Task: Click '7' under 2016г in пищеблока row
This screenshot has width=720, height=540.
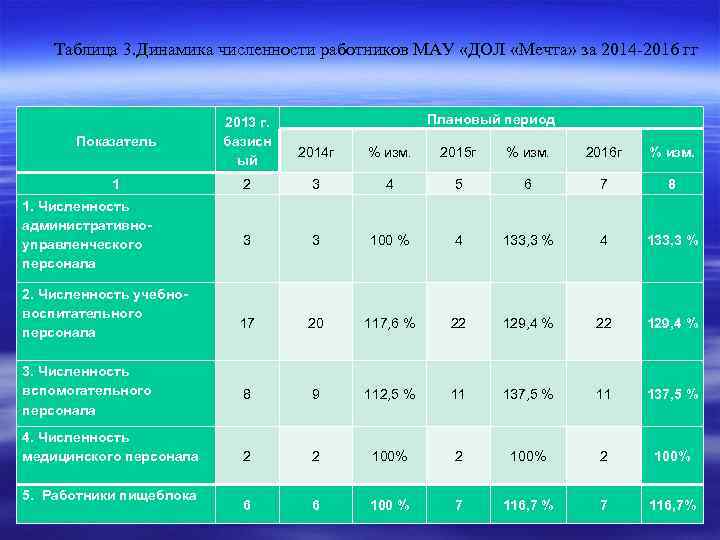Action: (x=603, y=505)
